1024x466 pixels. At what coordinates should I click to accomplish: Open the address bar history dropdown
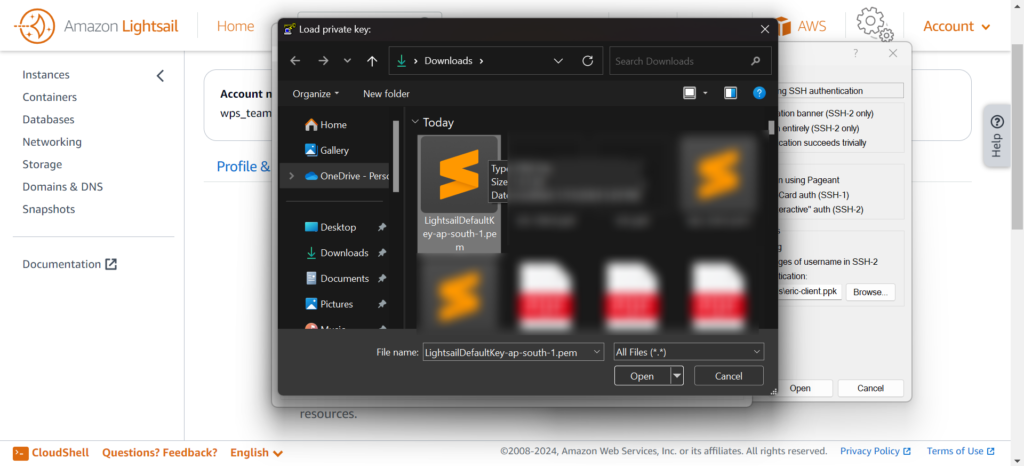point(558,61)
